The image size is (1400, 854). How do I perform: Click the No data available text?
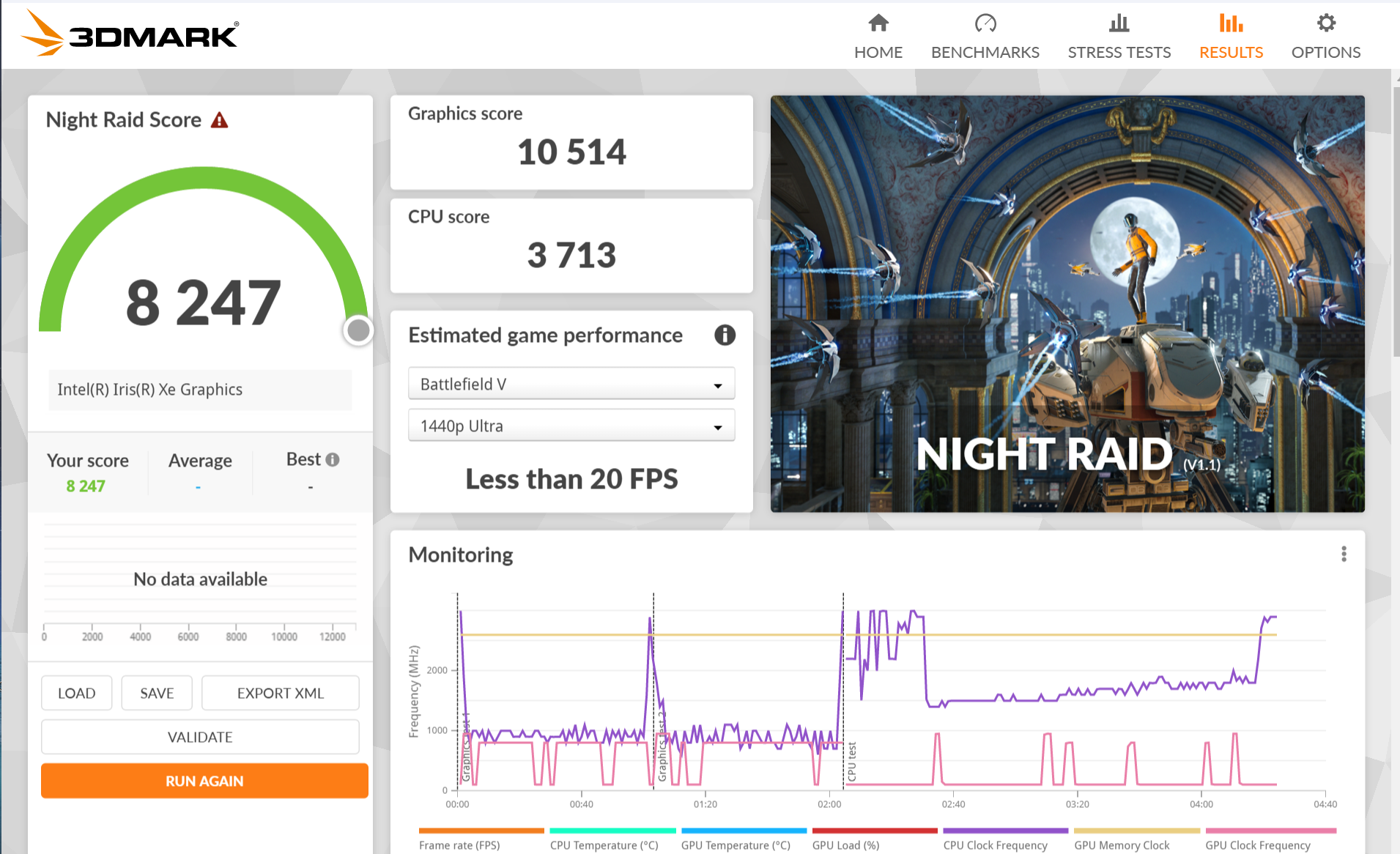pos(200,579)
